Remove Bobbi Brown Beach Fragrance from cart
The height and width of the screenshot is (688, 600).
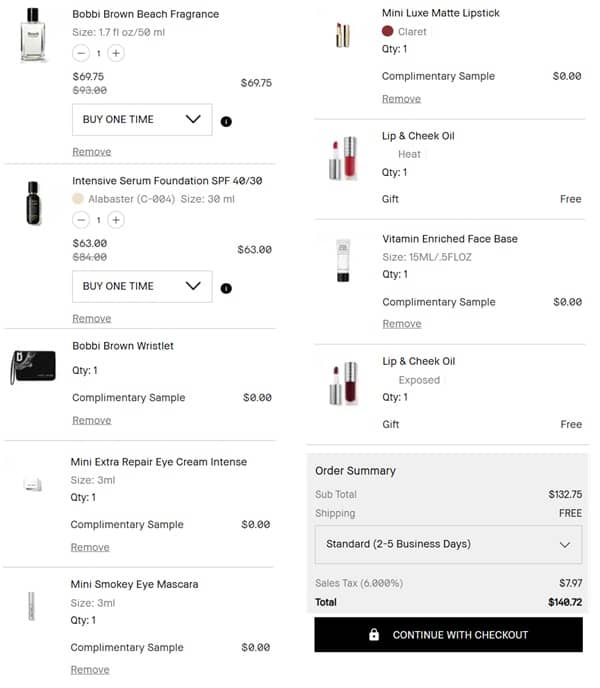tap(92, 152)
